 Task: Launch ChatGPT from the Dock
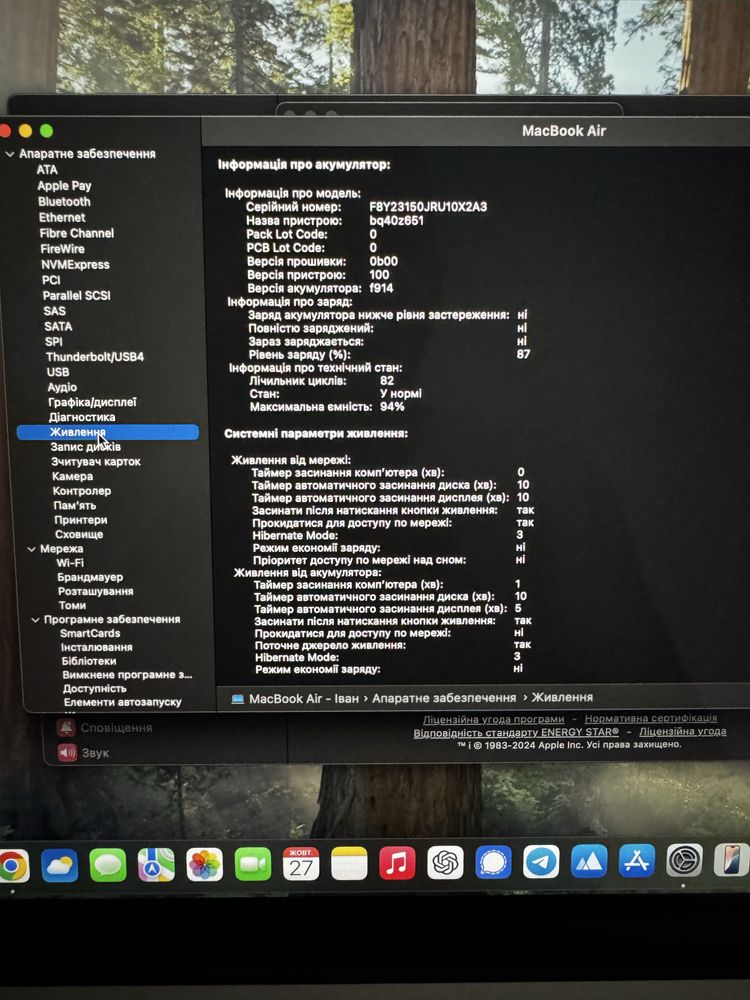[445, 862]
